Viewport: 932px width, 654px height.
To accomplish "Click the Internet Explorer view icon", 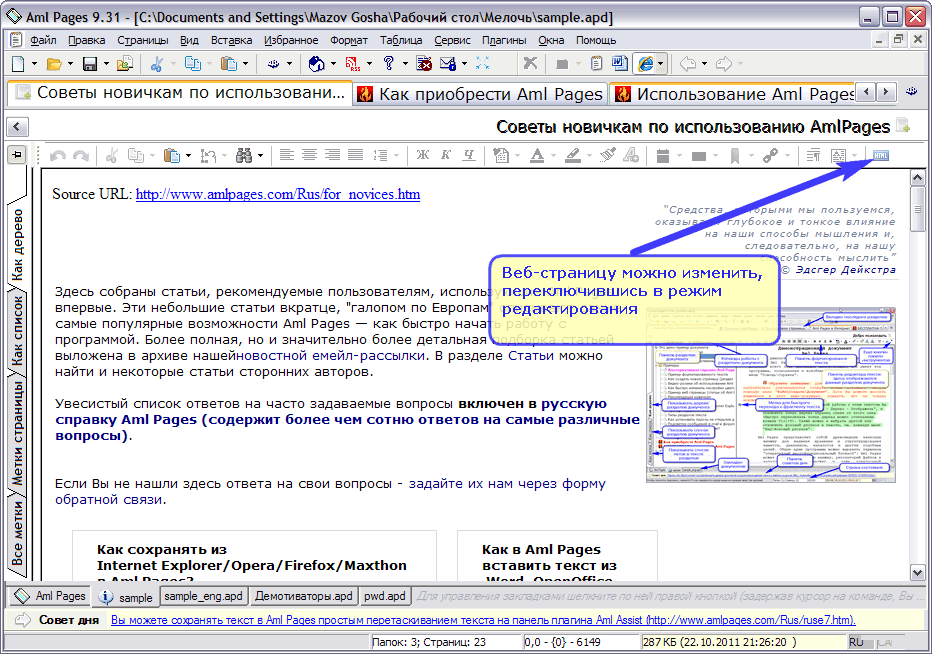I will click(646, 64).
